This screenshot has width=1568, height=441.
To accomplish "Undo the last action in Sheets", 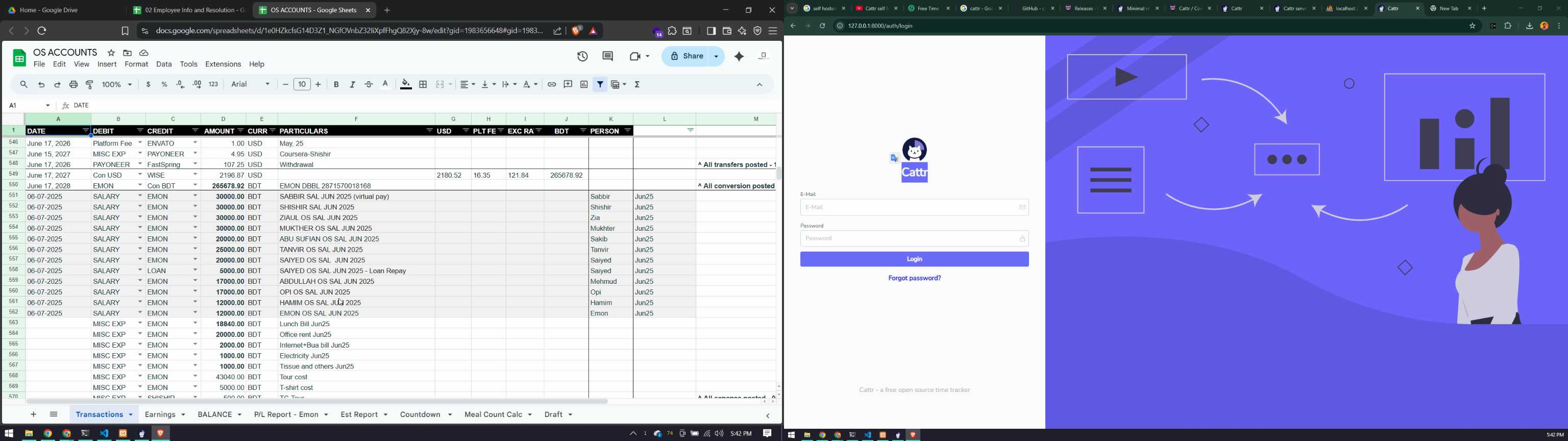I will tap(41, 85).
